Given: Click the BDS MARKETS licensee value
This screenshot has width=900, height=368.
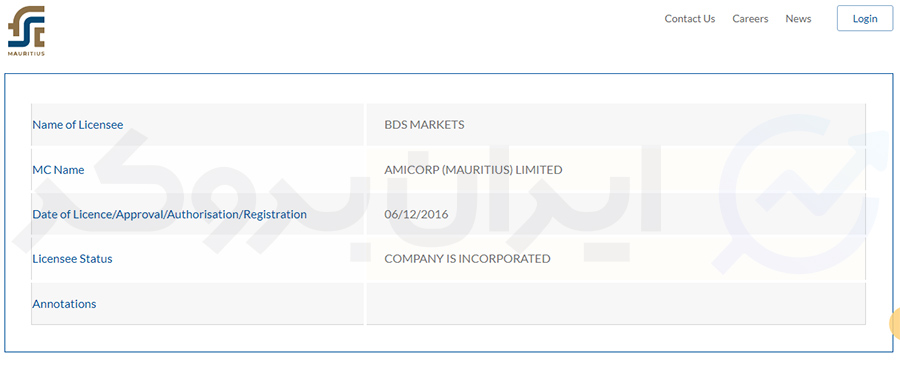Looking at the screenshot, I should click(x=424, y=125).
